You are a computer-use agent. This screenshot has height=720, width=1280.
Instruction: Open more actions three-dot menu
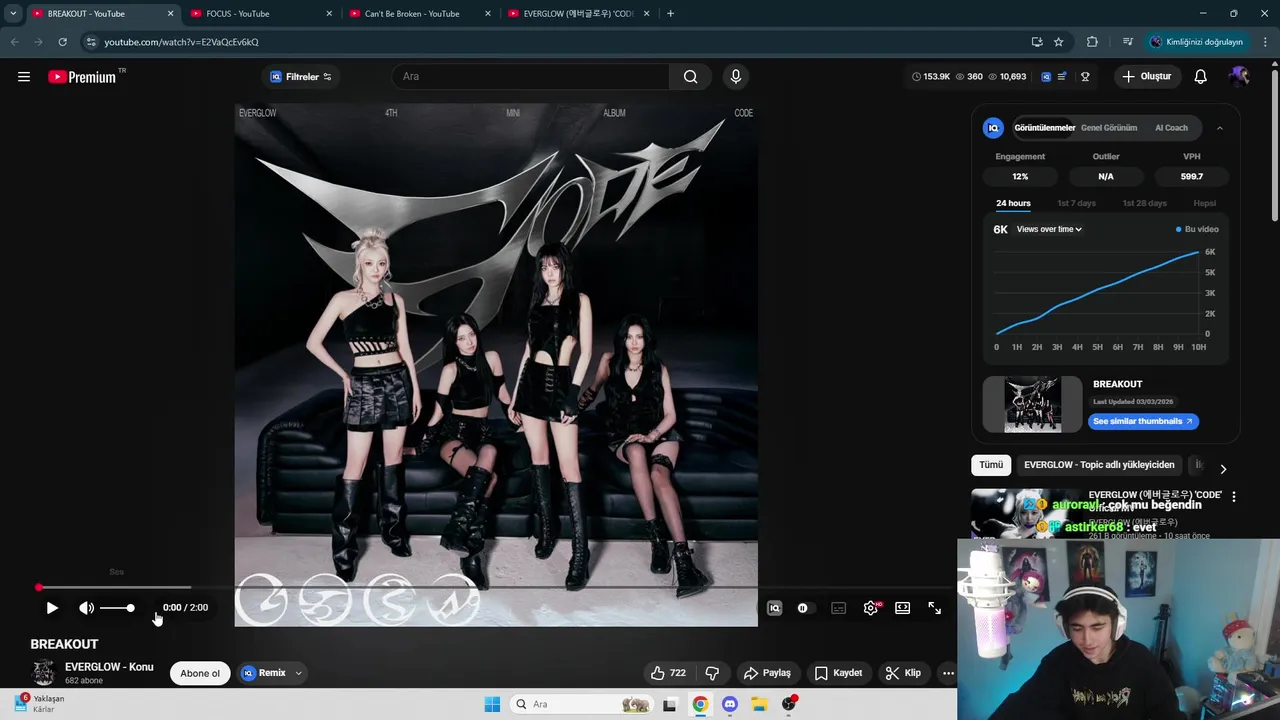tap(948, 673)
